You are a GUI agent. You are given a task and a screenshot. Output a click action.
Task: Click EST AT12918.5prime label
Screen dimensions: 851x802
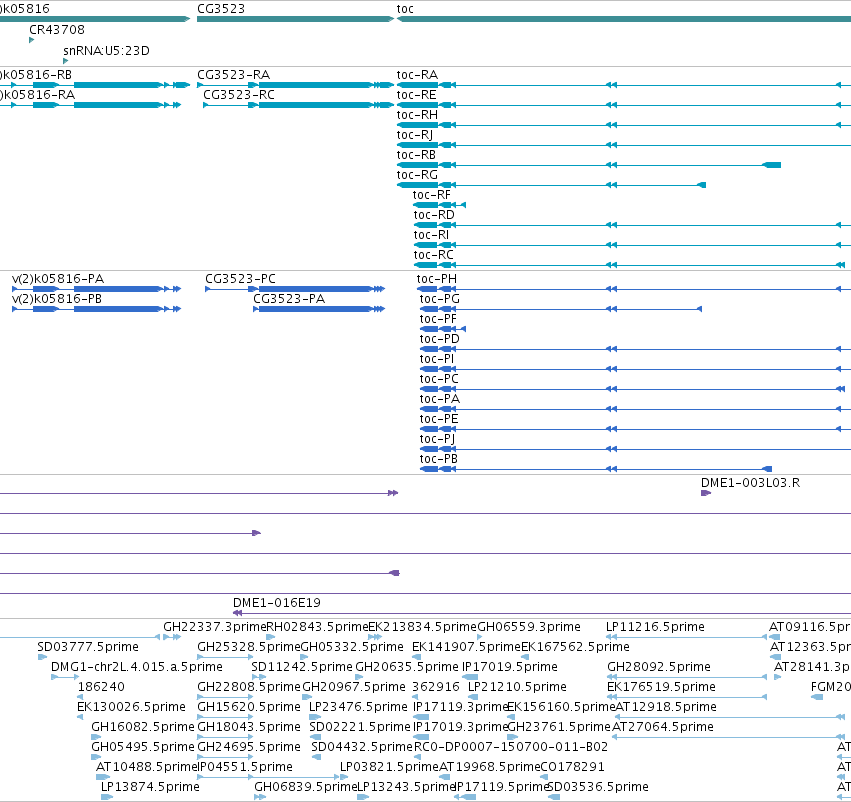point(666,707)
